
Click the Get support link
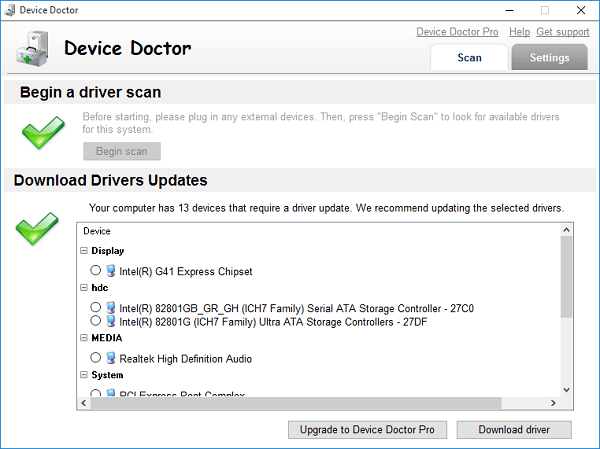562,32
